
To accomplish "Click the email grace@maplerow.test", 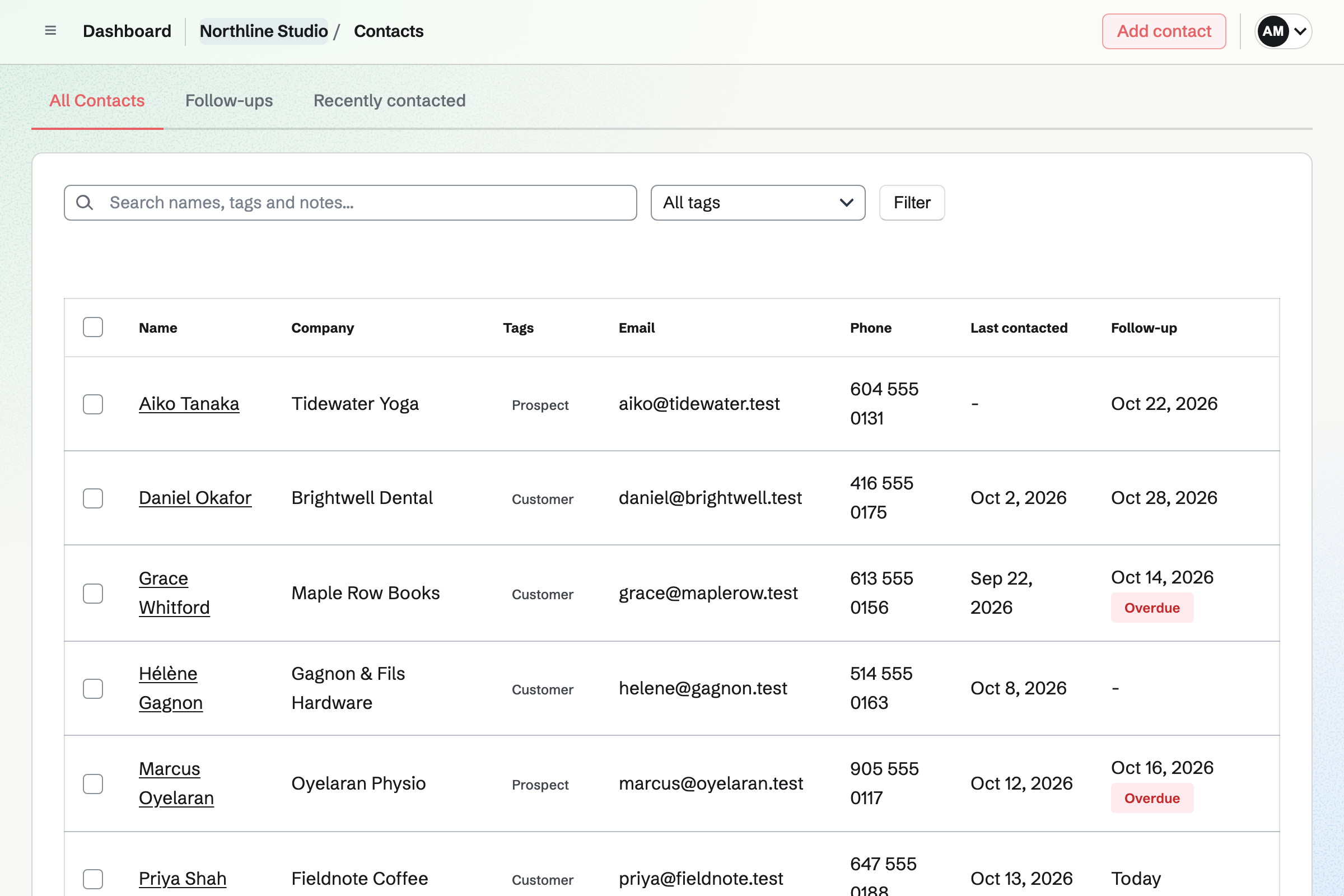I will point(708,593).
